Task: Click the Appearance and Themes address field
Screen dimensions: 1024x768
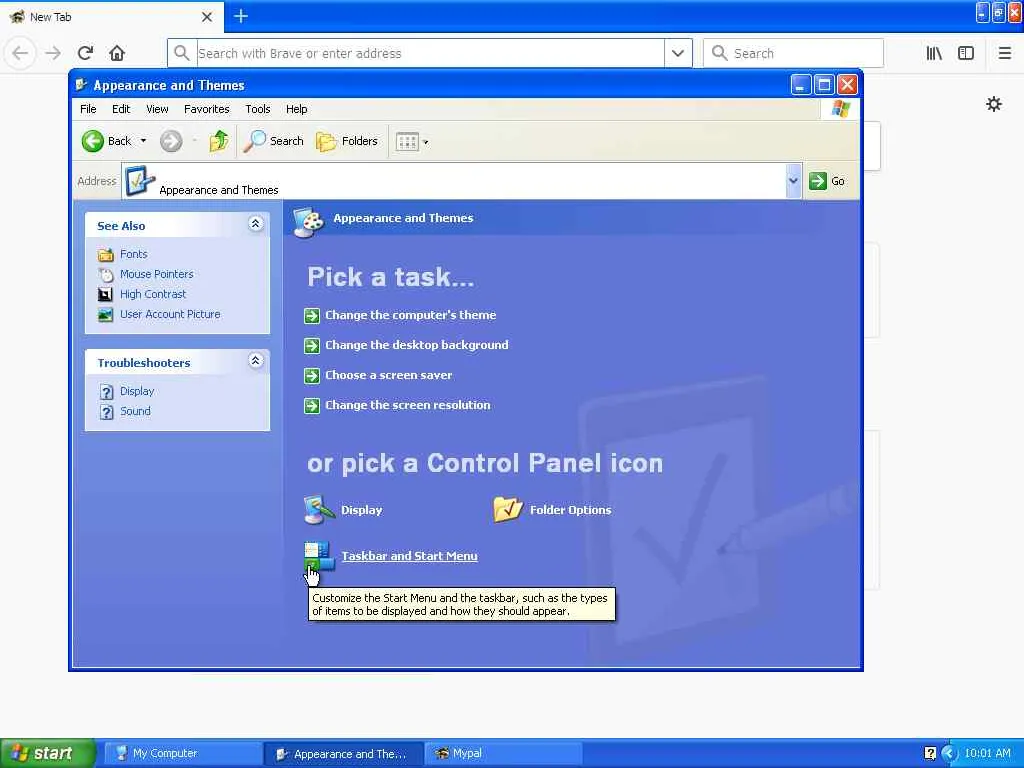Action: [x=454, y=181]
